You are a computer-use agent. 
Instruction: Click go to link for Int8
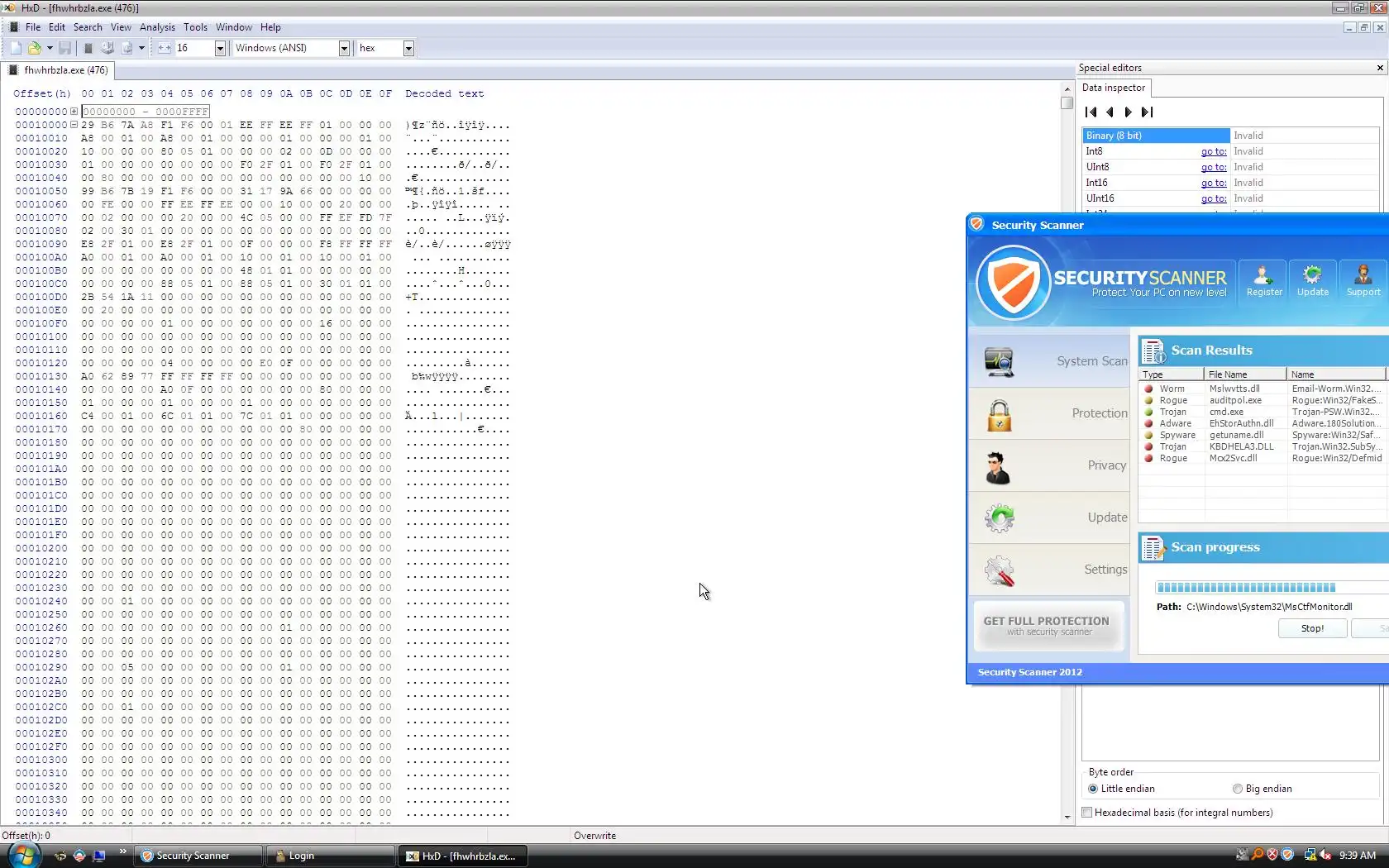pos(1214,151)
